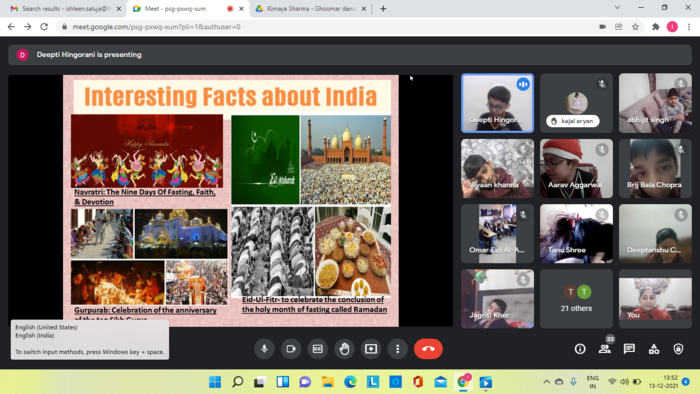This screenshot has height=394, width=700.
Task: Select English (India) input method
Action: pos(35,336)
